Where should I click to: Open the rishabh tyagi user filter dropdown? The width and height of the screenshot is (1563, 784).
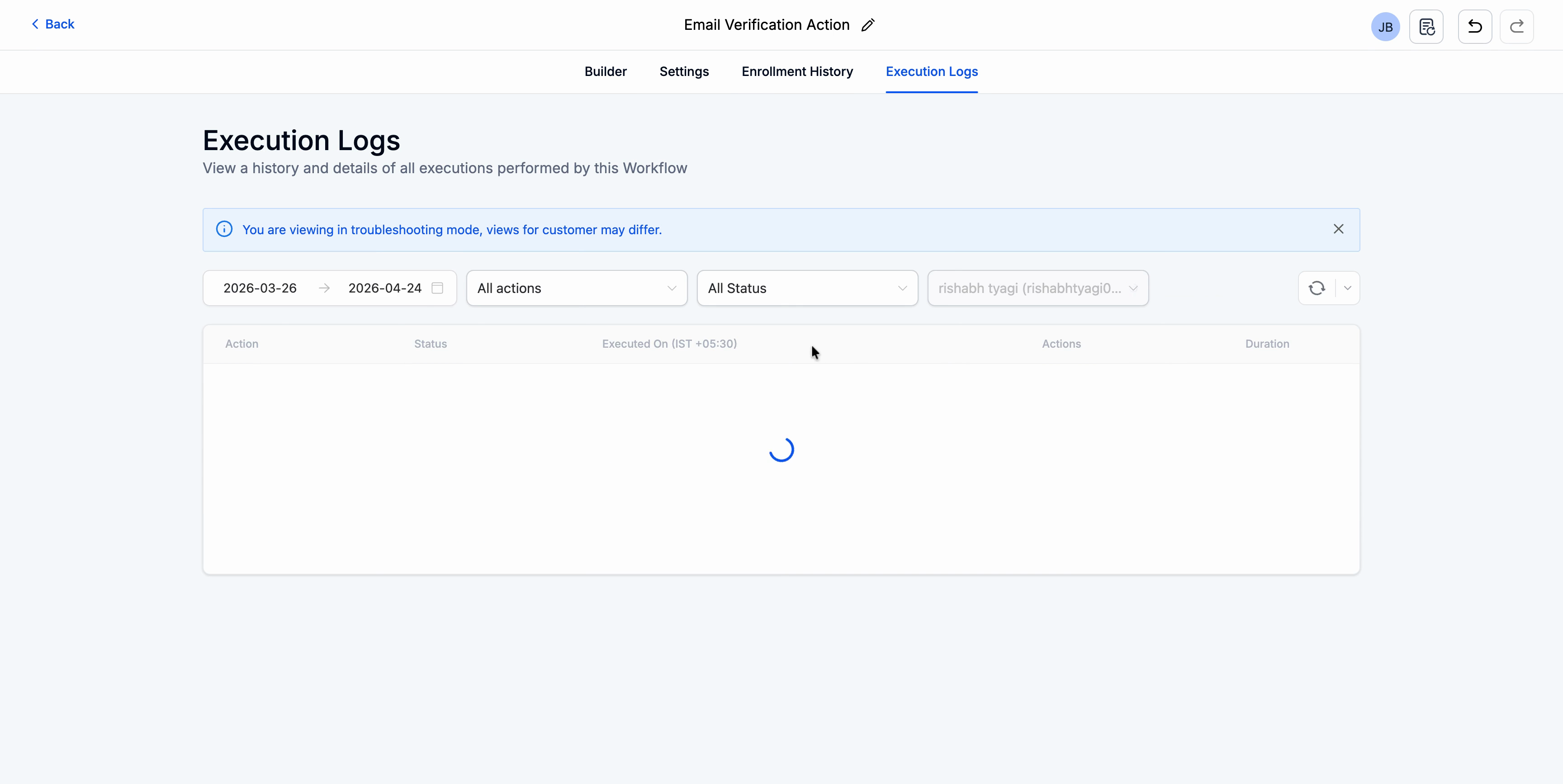coord(1037,288)
